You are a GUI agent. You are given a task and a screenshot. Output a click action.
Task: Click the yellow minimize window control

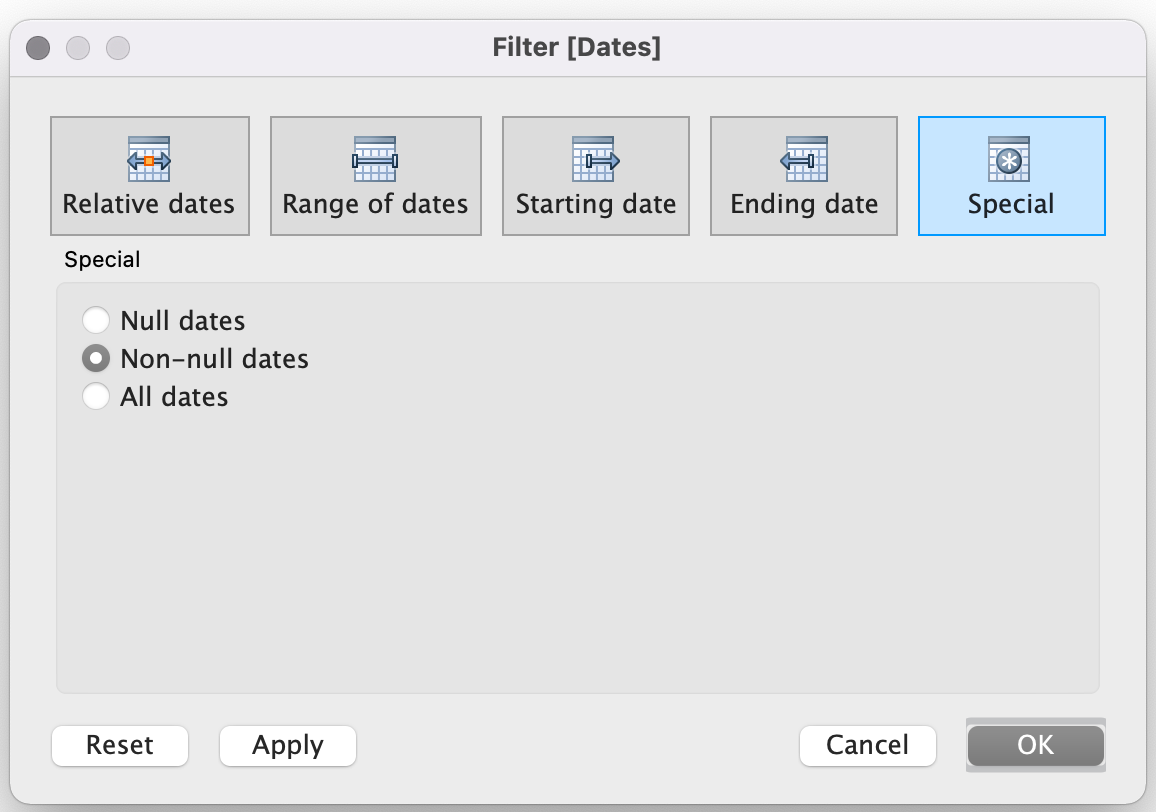point(78,47)
